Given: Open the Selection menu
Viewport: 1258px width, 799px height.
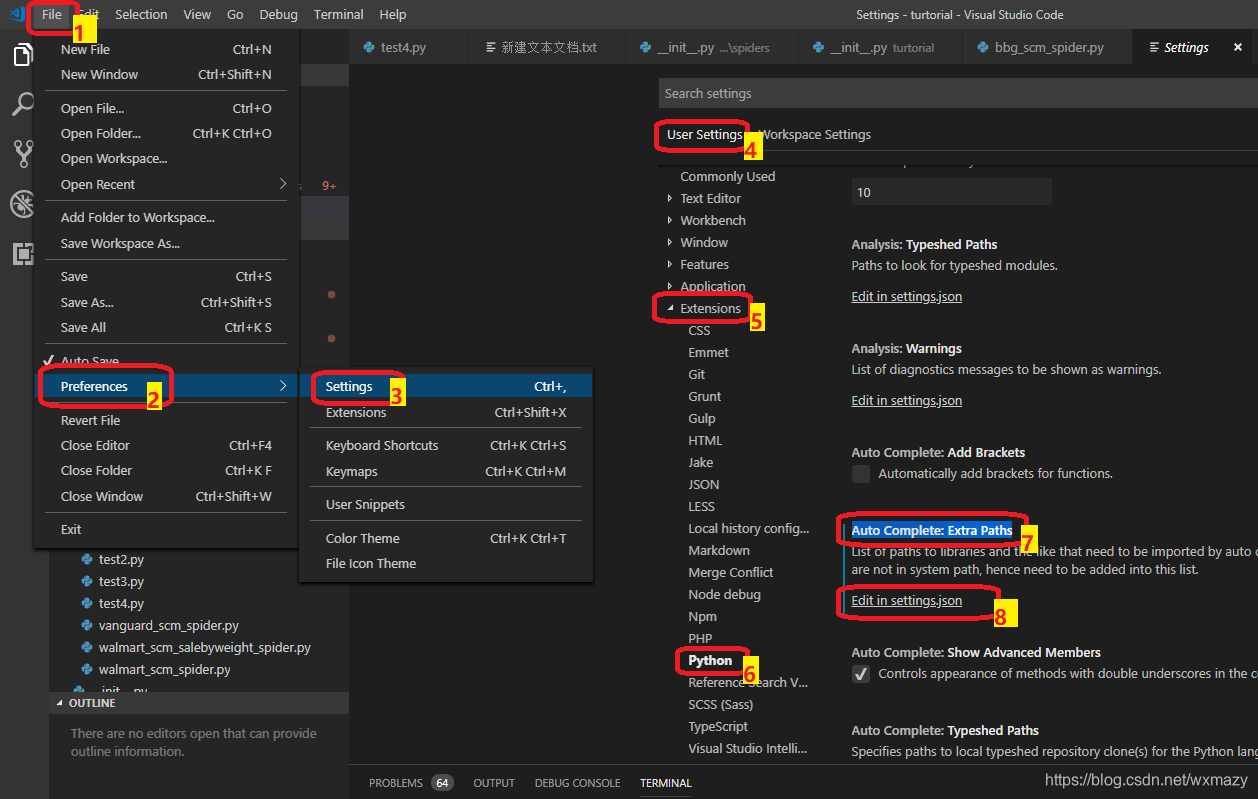Looking at the screenshot, I should pyautogui.click(x=141, y=15).
